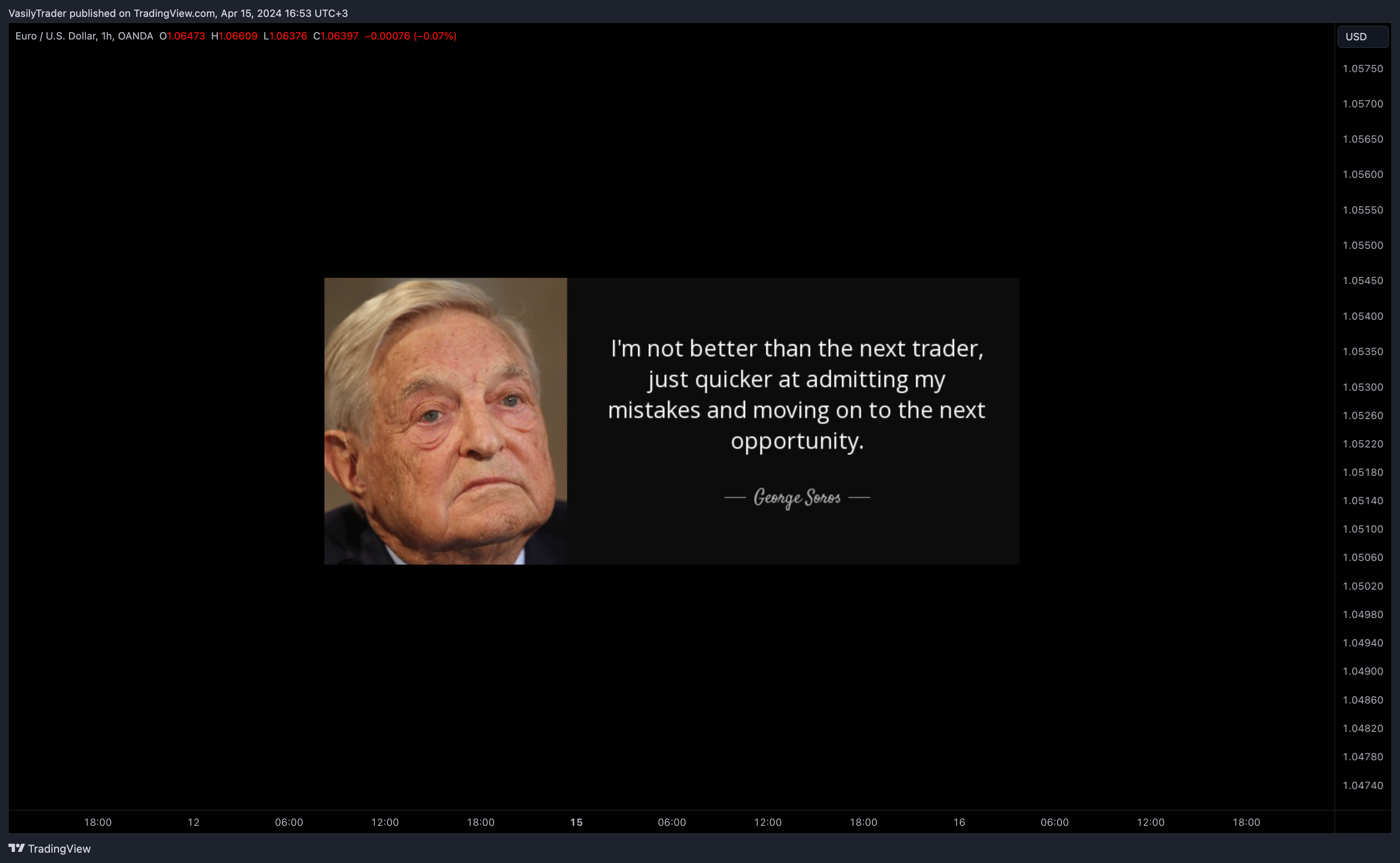Click the TradingView logo icon

16,848
